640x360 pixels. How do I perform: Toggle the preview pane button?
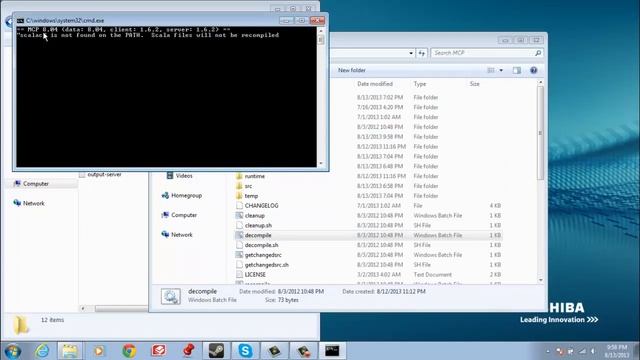pos(517,70)
